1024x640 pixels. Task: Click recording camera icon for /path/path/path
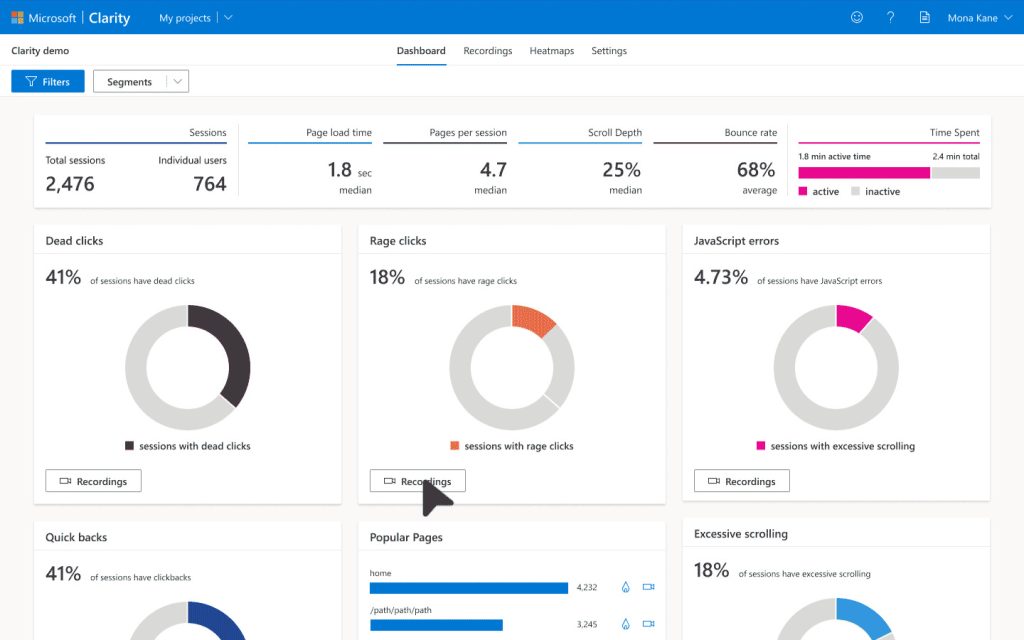point(648,624)
